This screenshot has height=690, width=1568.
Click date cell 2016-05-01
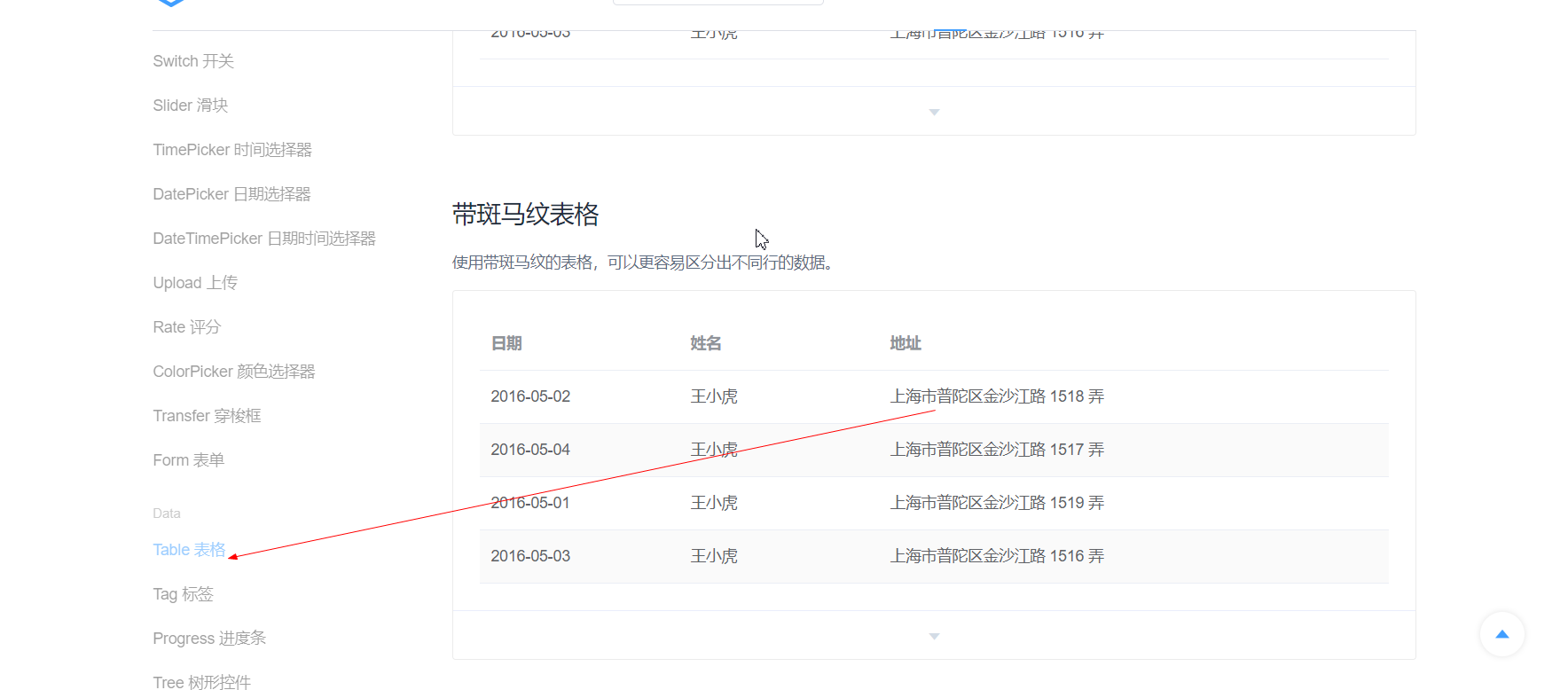pyautogui.click(x=530, y=503)
